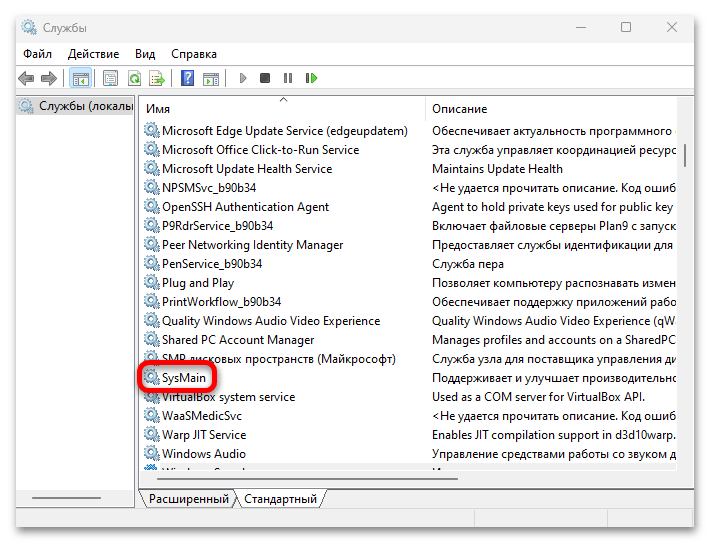Image resolution: width=710 pixels, height=543 pixels.
Task: Pause the service with the pause icon
Action: coord(288,78)
